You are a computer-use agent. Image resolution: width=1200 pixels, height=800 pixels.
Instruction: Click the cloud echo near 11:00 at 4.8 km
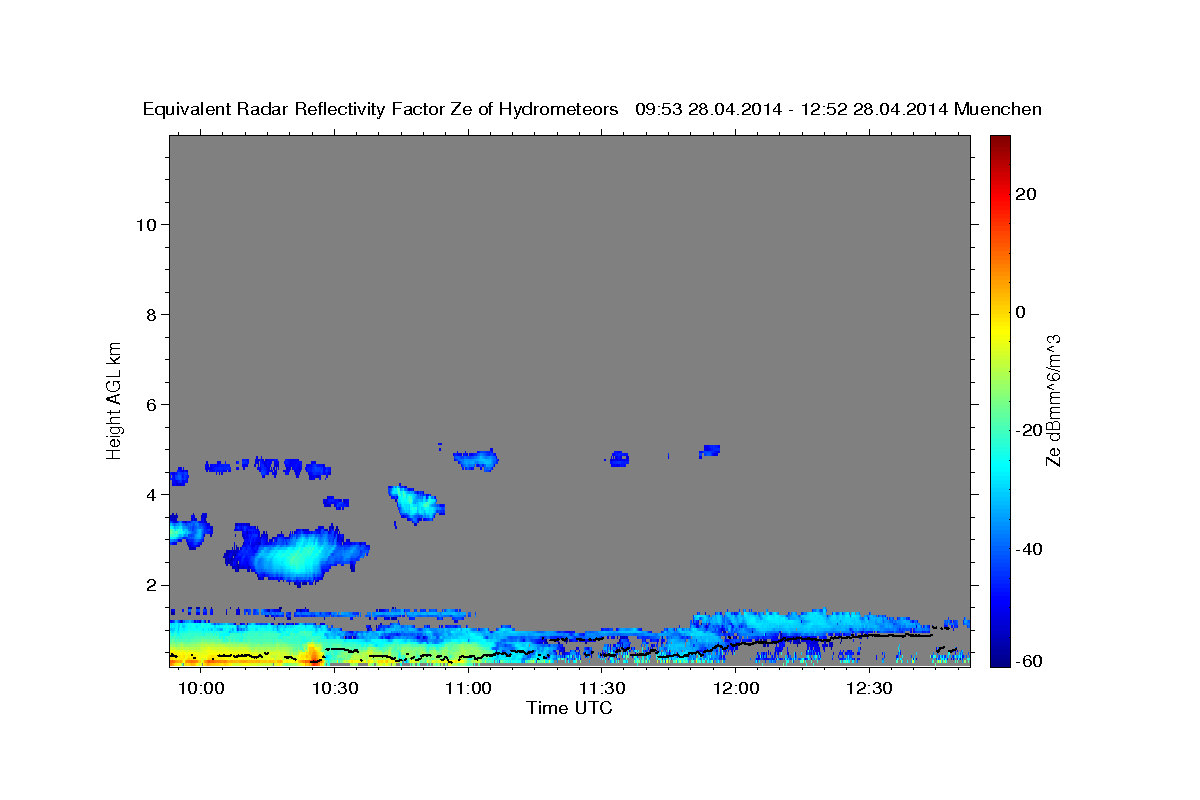[x=476, y=460]
